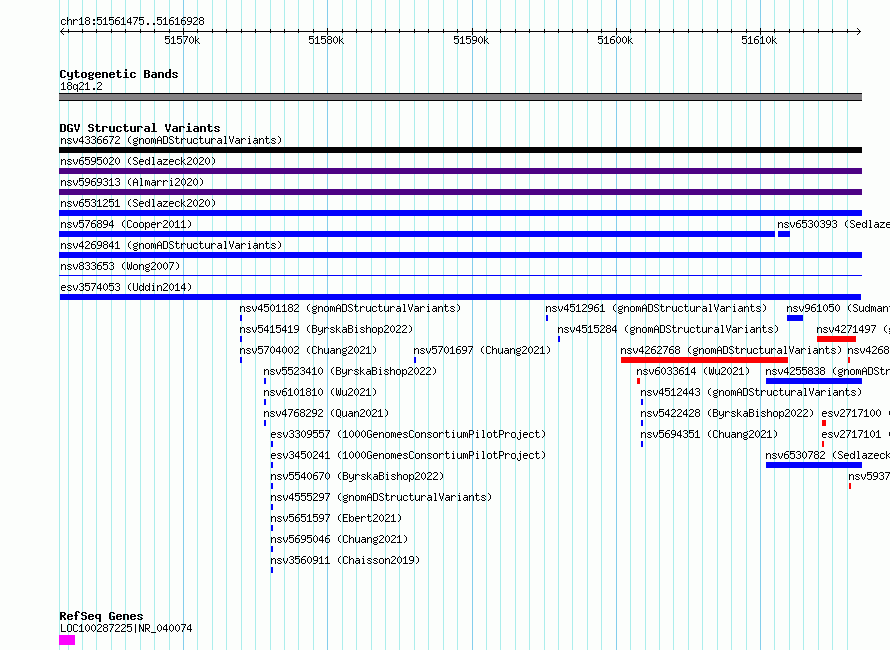Open variant nsv4555297 (gnomADStructuralVariants) label
Screen dimensions: 890x650
click(x=381, y=497)
